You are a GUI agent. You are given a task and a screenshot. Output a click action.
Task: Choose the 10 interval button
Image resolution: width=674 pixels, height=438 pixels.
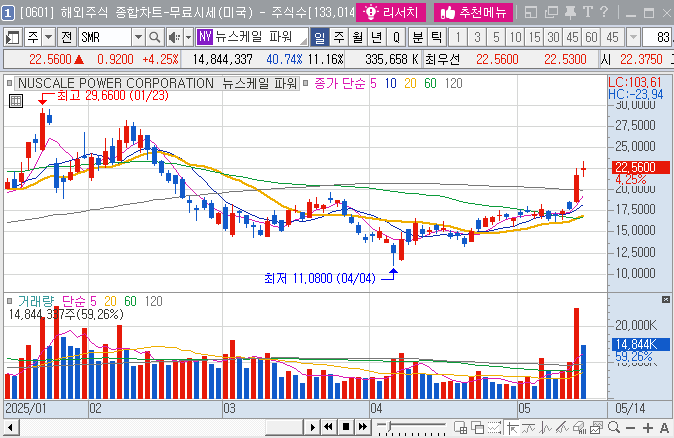pos(515,38)
